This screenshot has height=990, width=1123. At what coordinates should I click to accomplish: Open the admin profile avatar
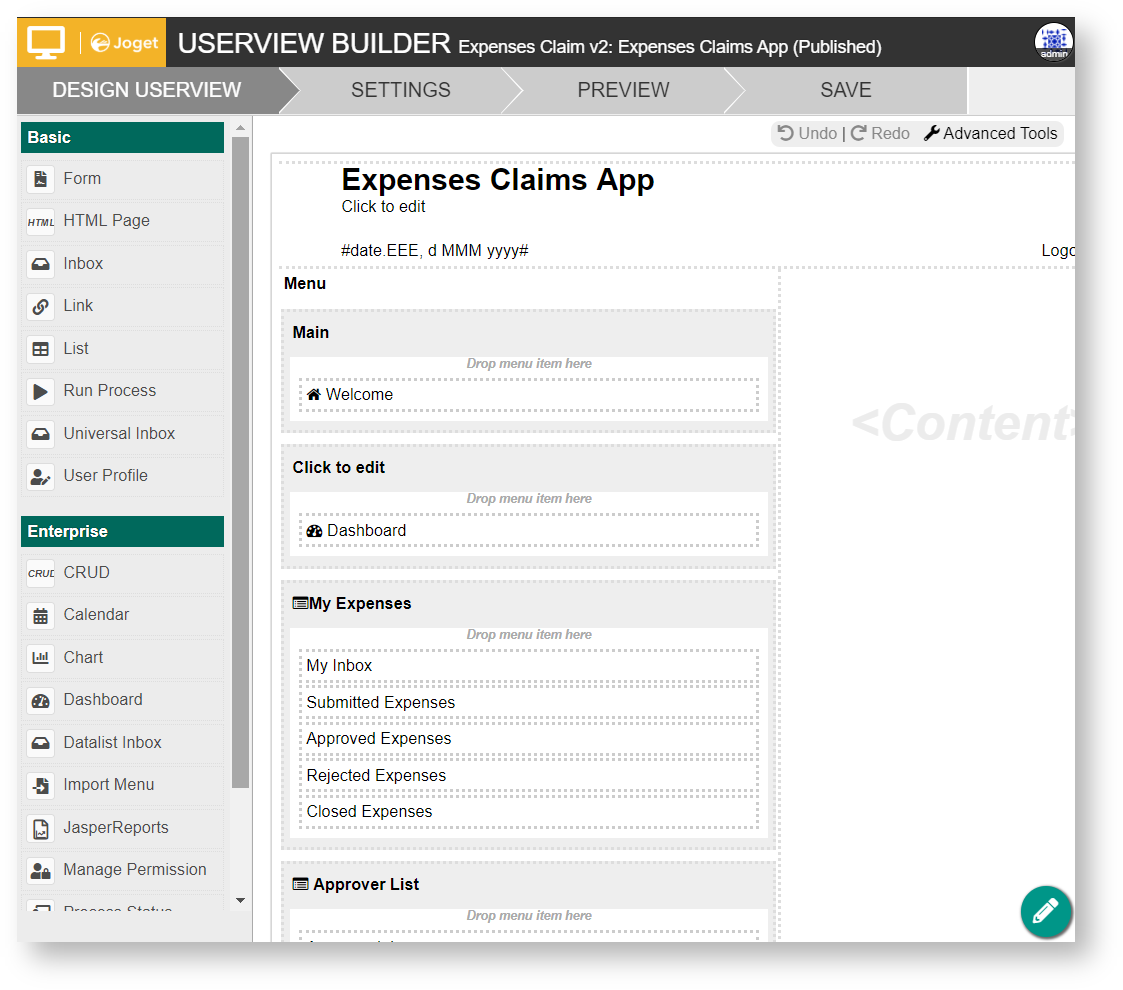1053,42
